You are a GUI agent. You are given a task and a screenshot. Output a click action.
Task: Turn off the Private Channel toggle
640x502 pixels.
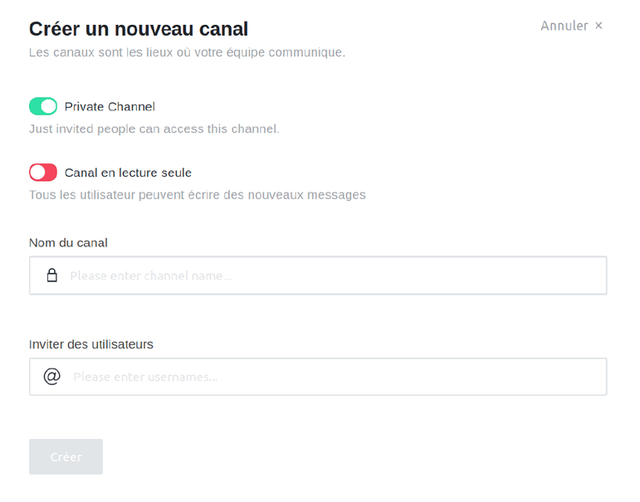click(x=43, y=106)
